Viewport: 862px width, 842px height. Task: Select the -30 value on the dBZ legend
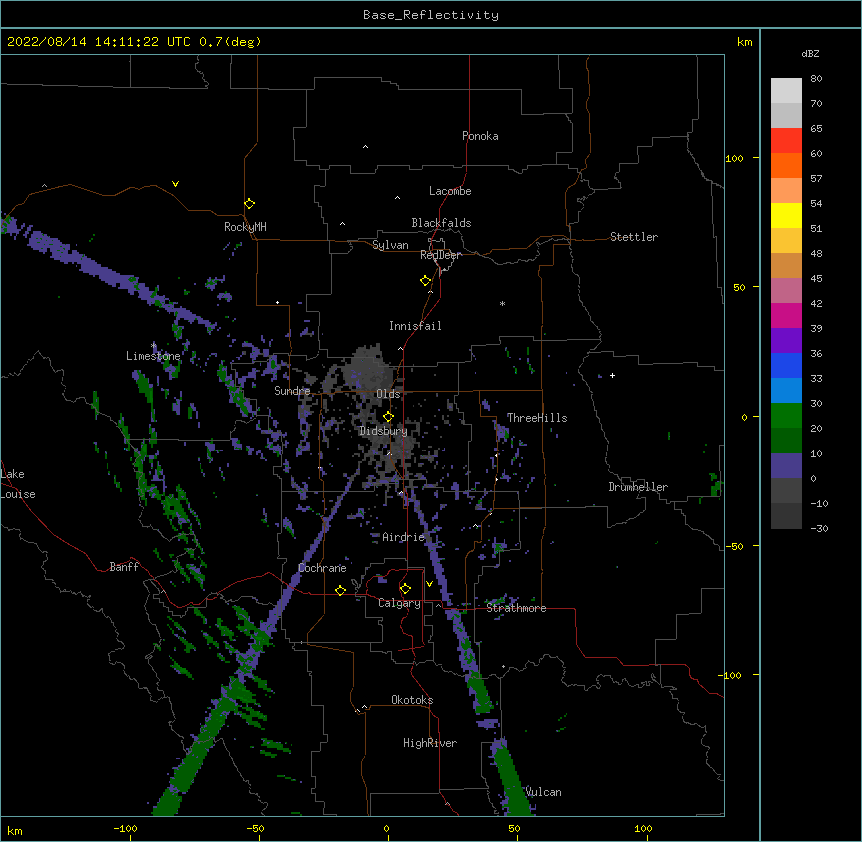tap(819, 528)
